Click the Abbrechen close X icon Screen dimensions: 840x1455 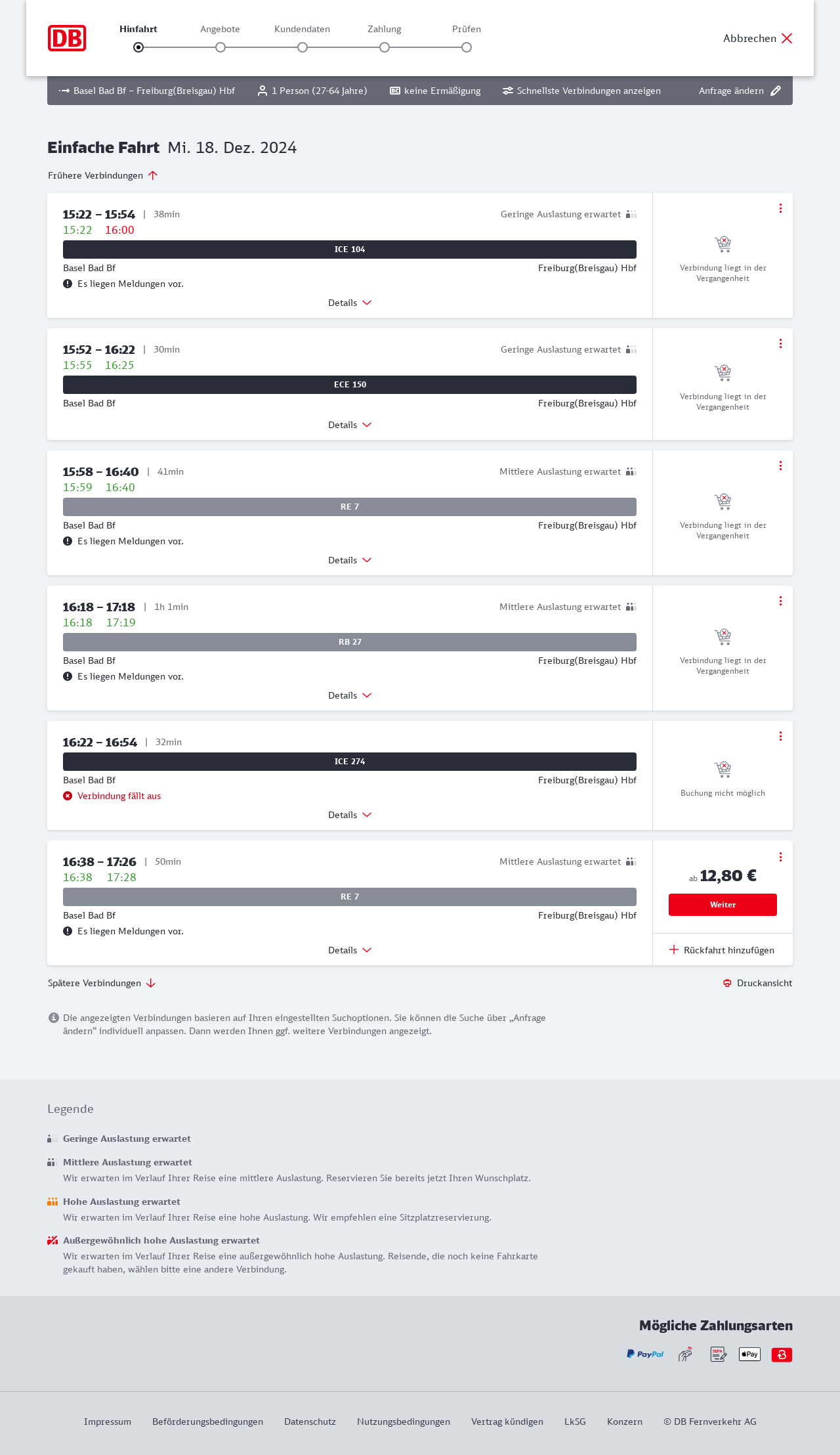(787, 38)
